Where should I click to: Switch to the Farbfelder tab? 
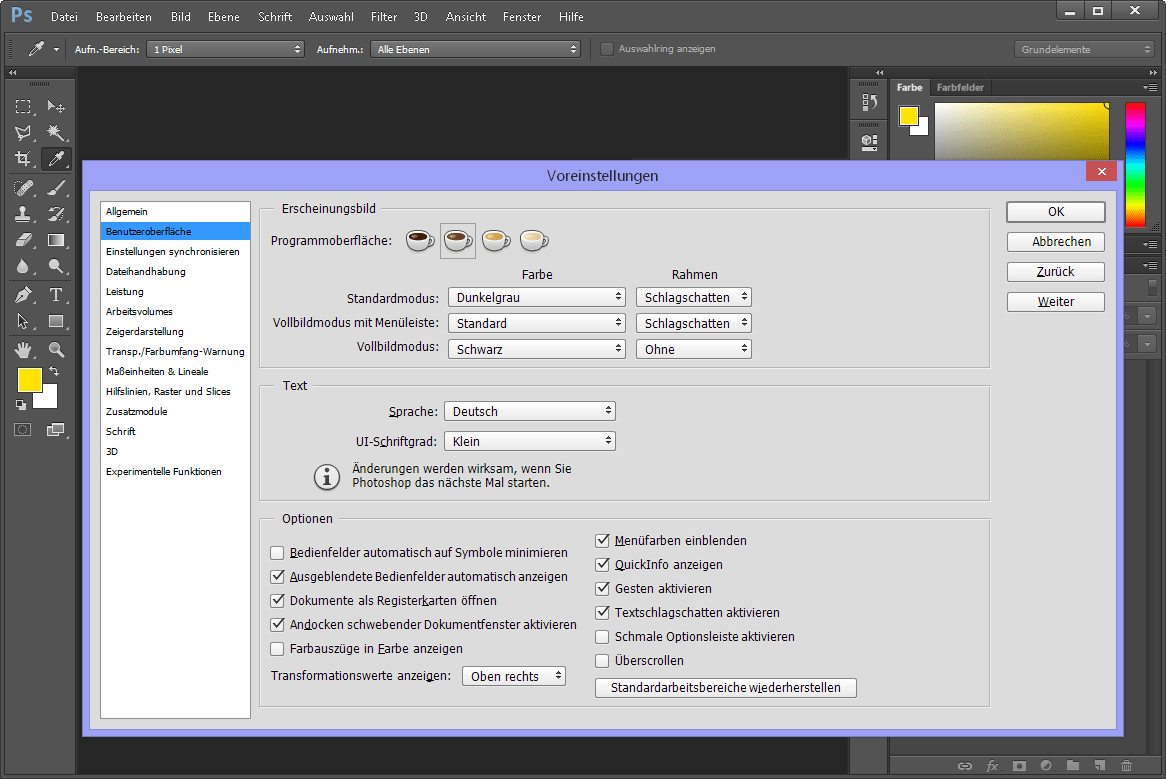960,87
